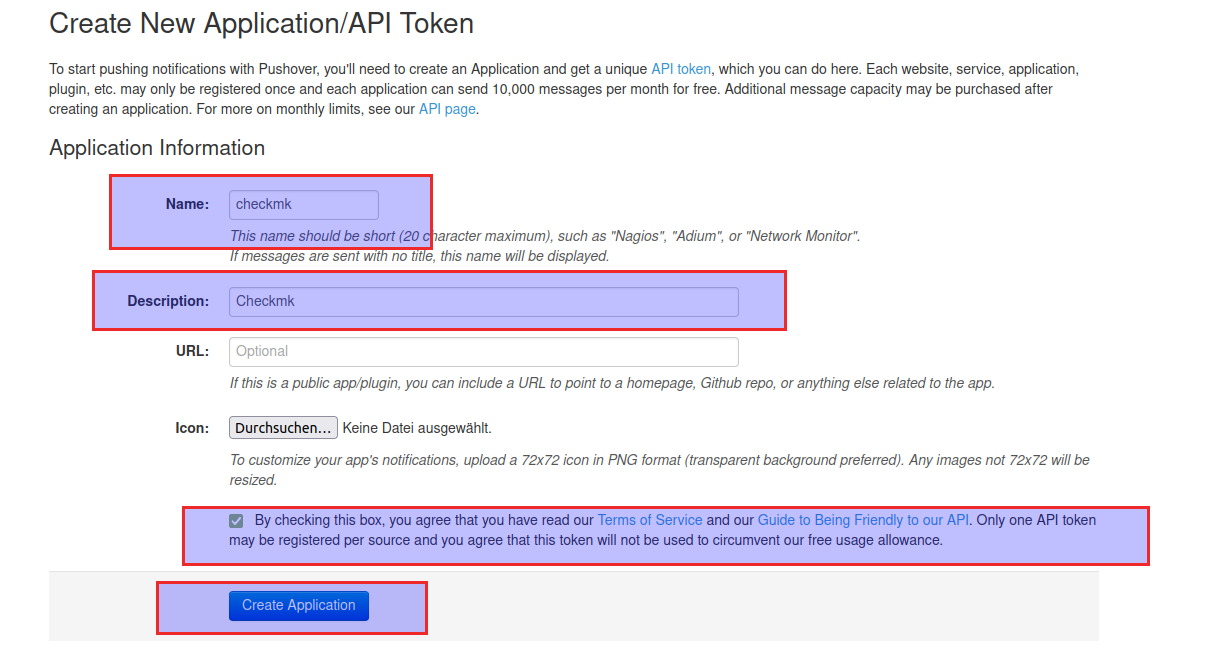Click the "Application Information" section heading

coord(157,148)
